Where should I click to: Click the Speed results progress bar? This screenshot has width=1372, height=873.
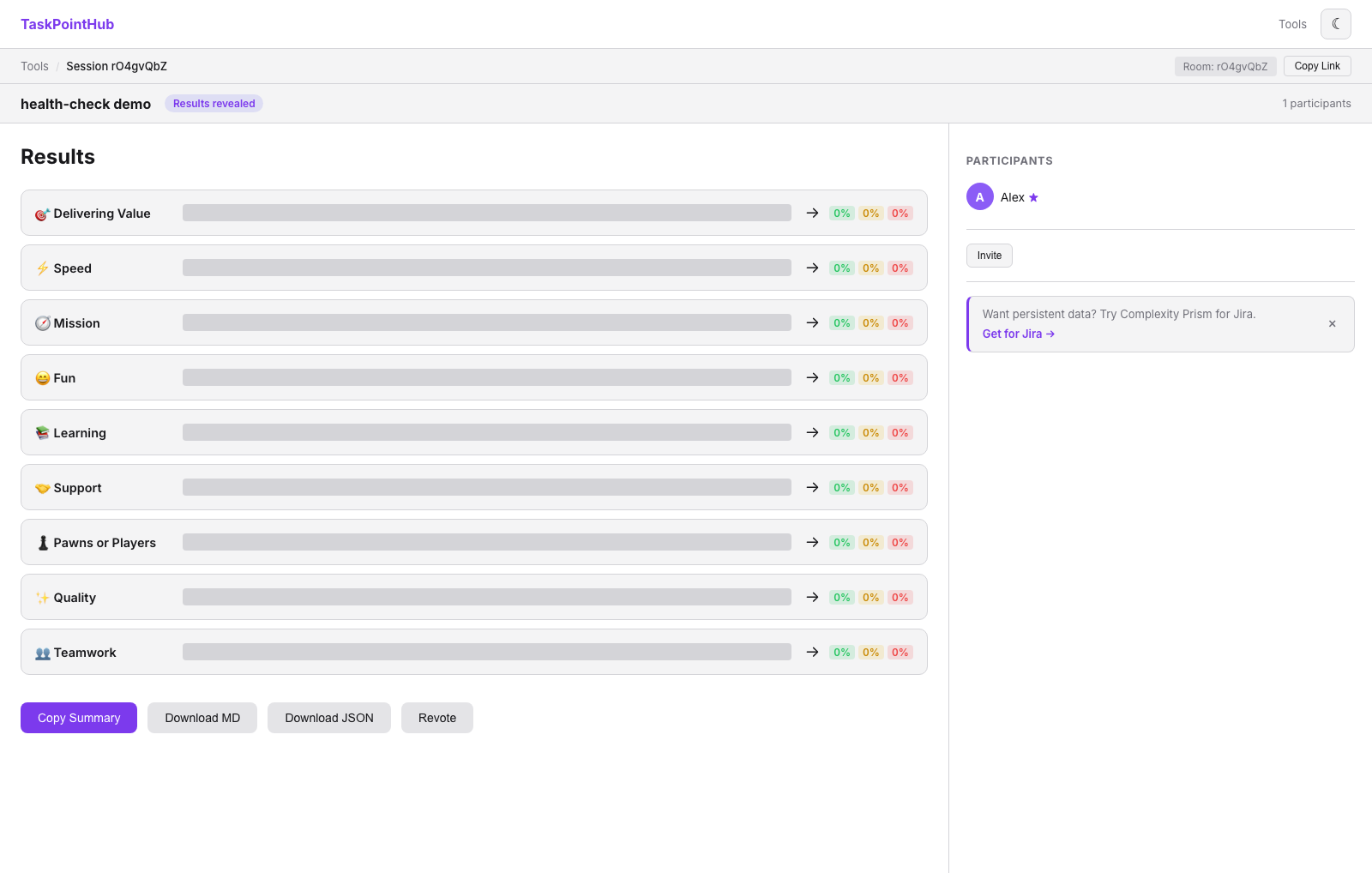tap(487, 268)
